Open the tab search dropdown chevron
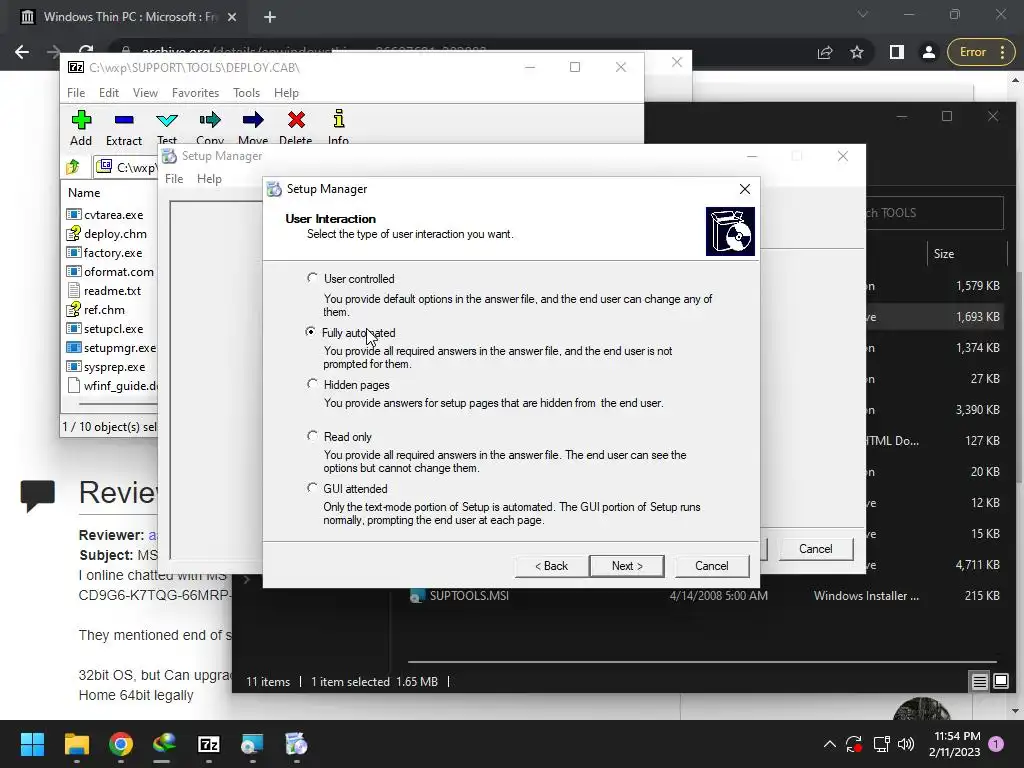The height and width of the screenshot is (768, 1024). pyautogui.click(x=863, y=14)
